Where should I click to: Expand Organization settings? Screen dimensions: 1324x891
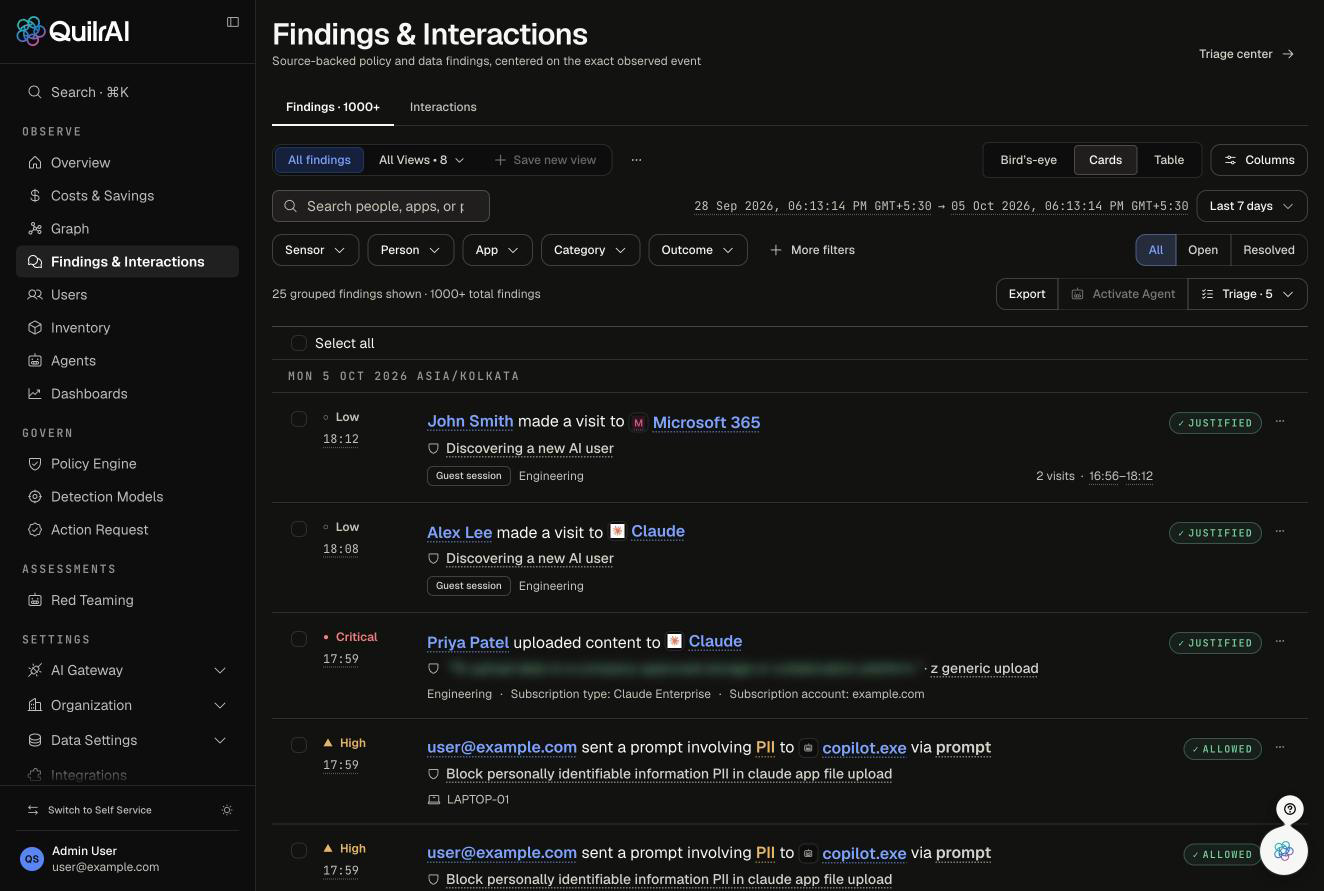pyautogui.click(x=127, y=705)
